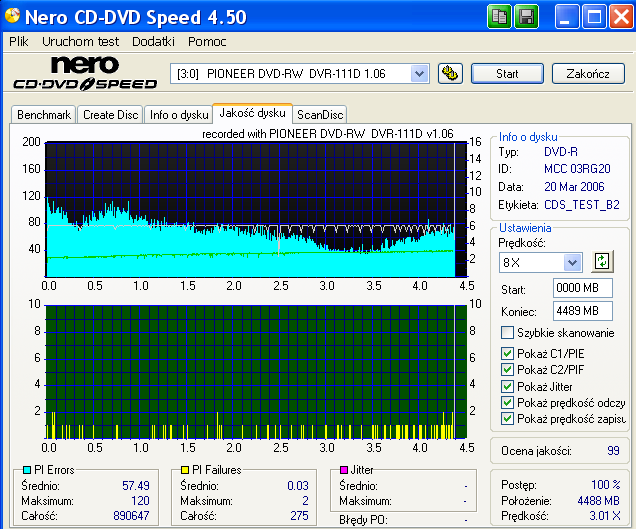
Task: Maximize the Nero CD-DVD Speed window
Action: (594, 17)
